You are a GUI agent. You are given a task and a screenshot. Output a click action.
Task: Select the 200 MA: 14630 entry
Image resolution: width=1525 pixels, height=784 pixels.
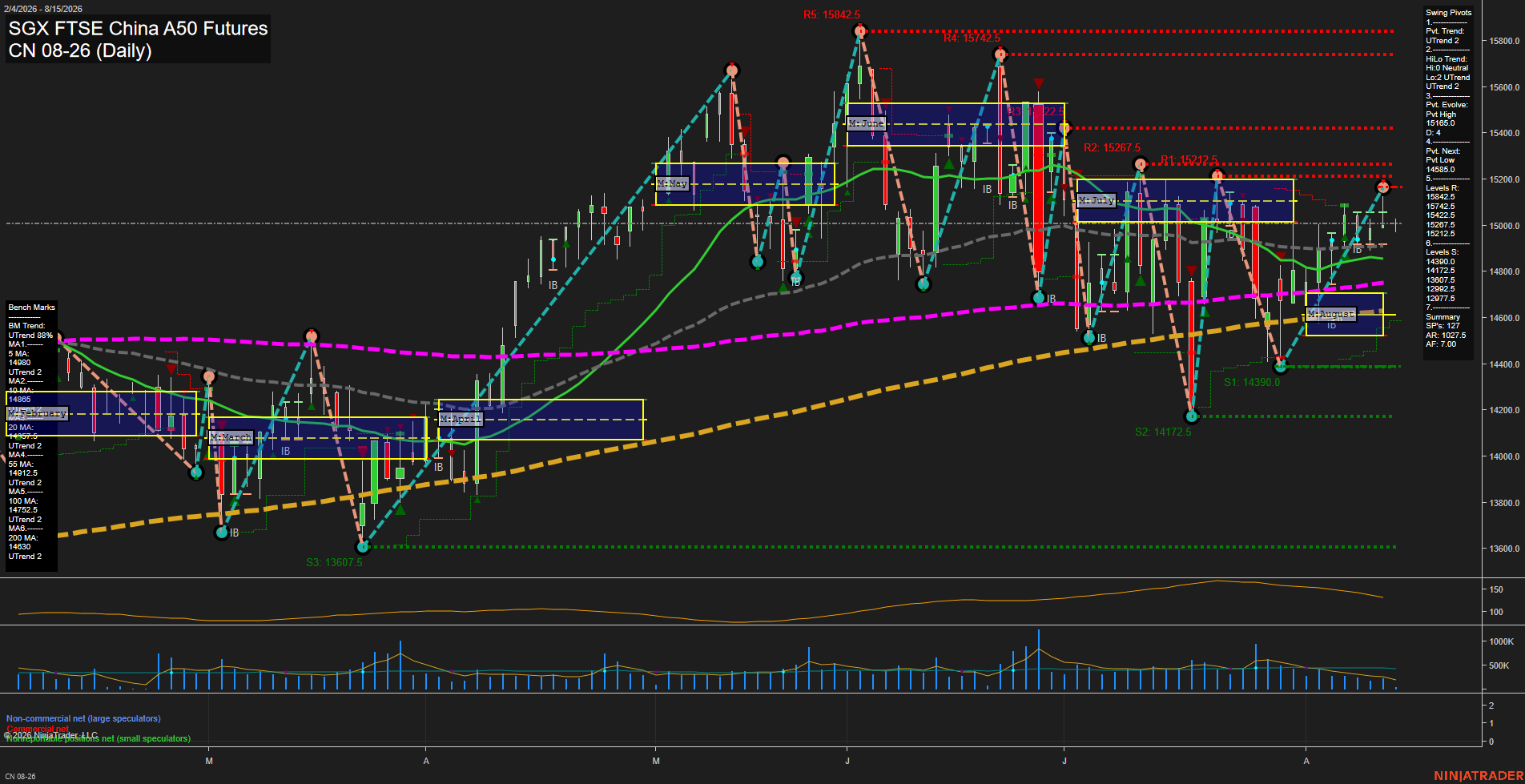click(x=22, y=543)
